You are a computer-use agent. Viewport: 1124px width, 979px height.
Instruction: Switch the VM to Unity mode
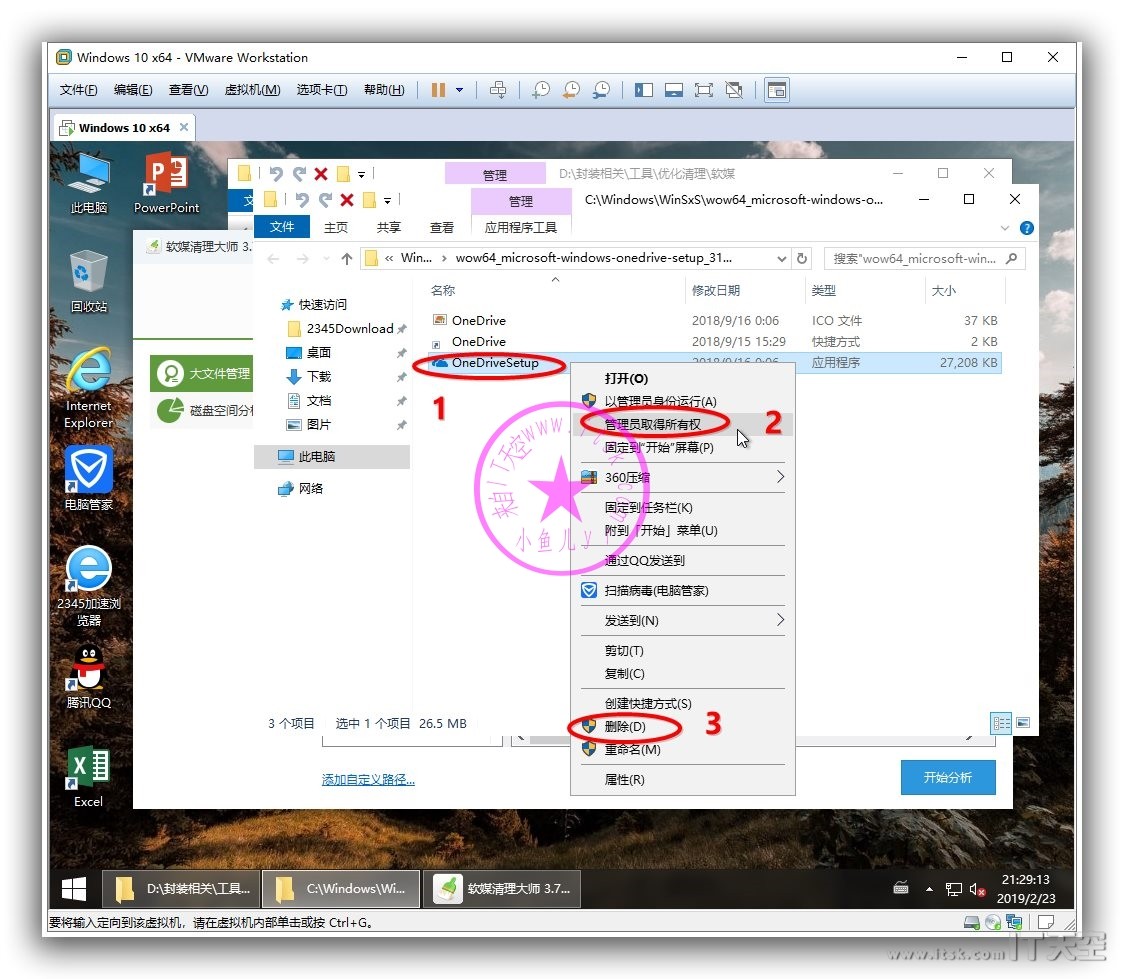click(x=734, y=90)
